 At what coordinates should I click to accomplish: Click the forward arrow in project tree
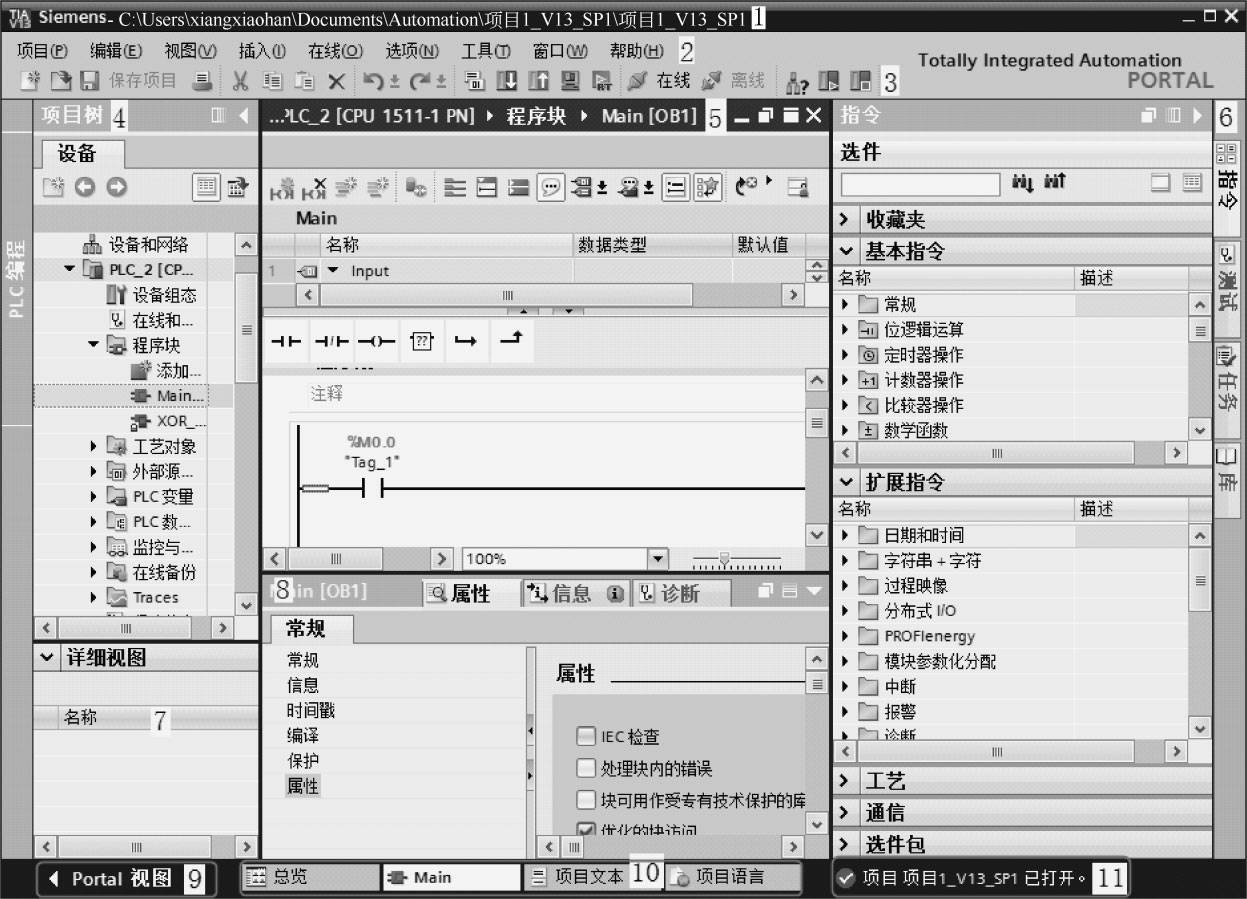click(x=116, y=187)
